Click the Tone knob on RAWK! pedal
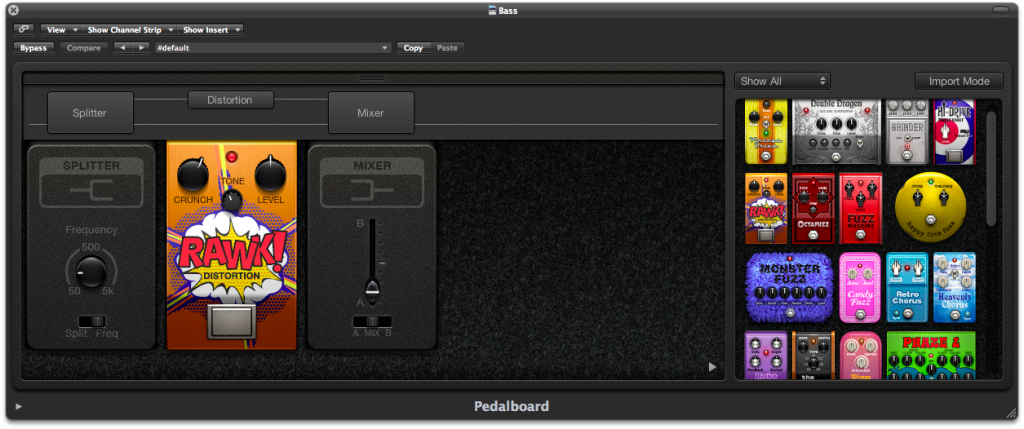1024x429 pixels. (x=231, y=200)
